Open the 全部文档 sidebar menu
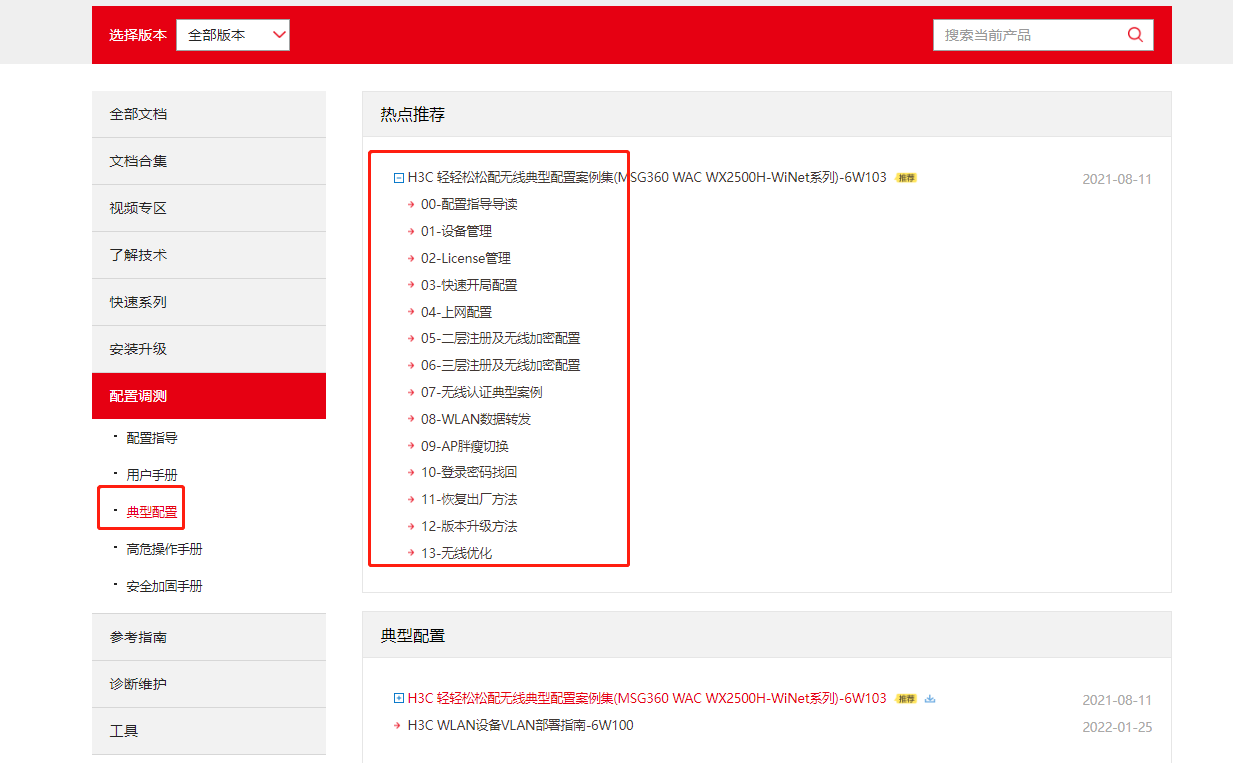 coord(209,114)
